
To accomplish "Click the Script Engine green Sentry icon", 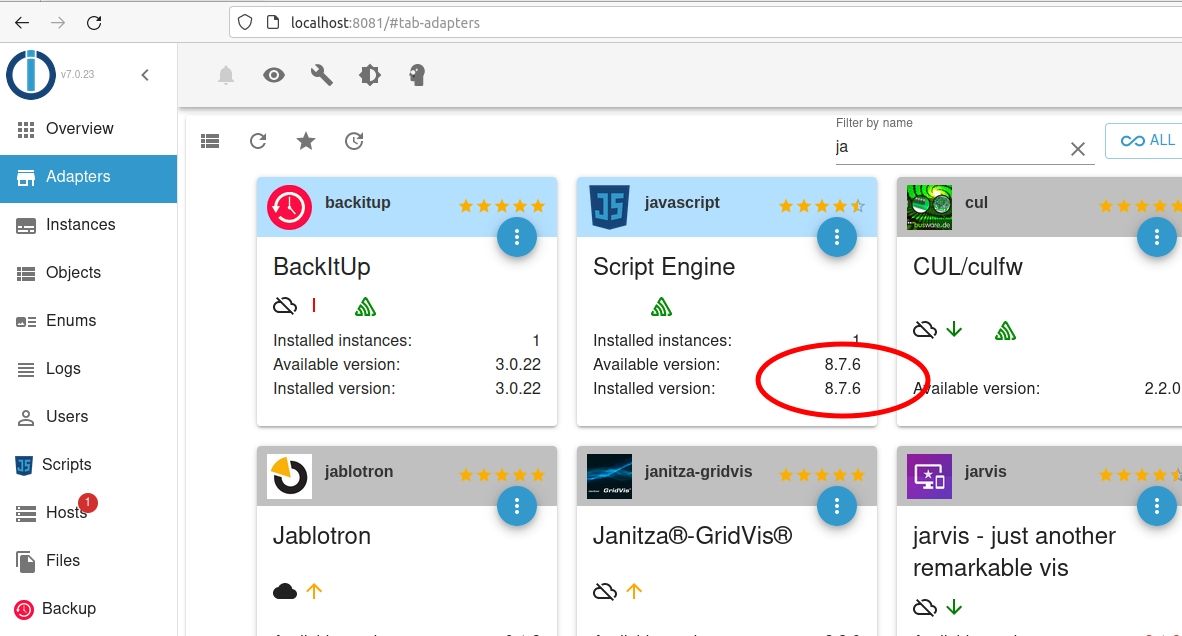I will (x=661, y=306).
